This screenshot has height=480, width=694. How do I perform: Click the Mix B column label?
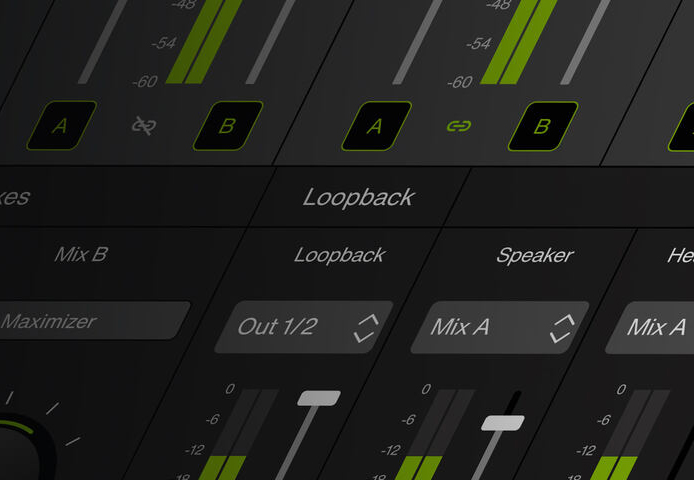tap(81, 255)
